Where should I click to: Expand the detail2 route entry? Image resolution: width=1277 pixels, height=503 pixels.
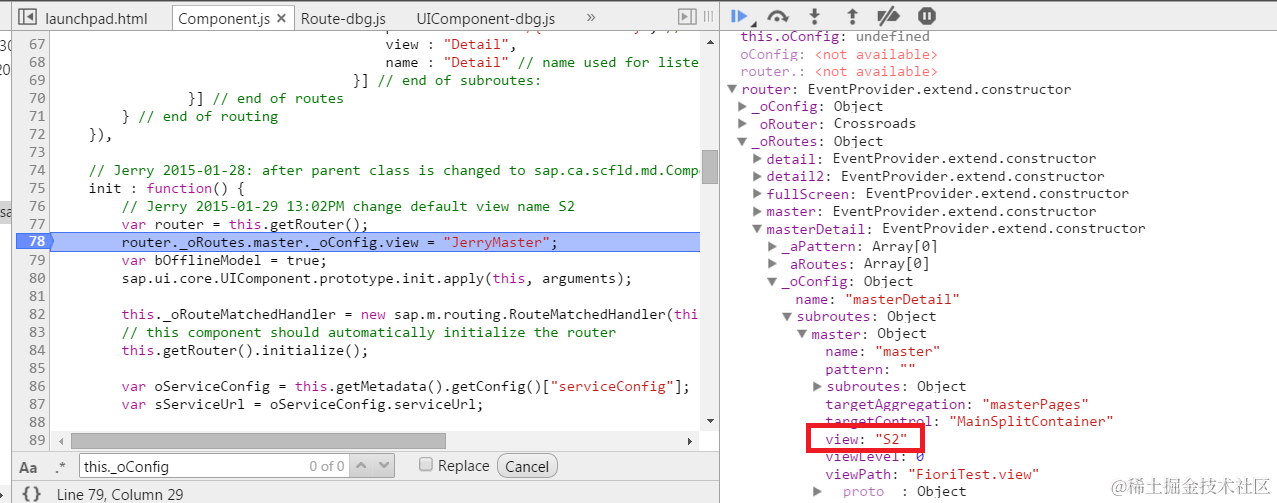coord(757,176)
